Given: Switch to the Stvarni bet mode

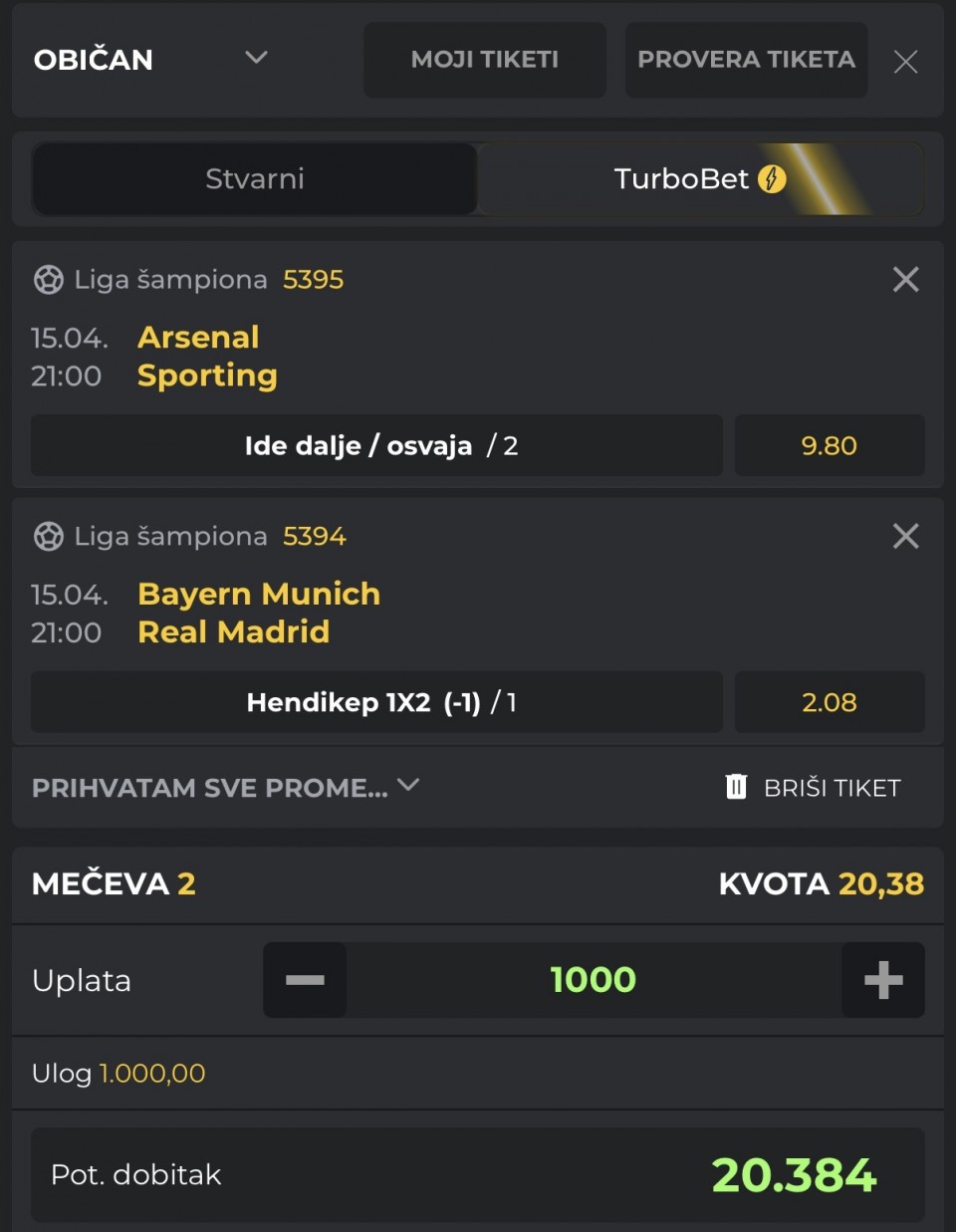Looking at the screenshot, I should [x=255, y=179].
